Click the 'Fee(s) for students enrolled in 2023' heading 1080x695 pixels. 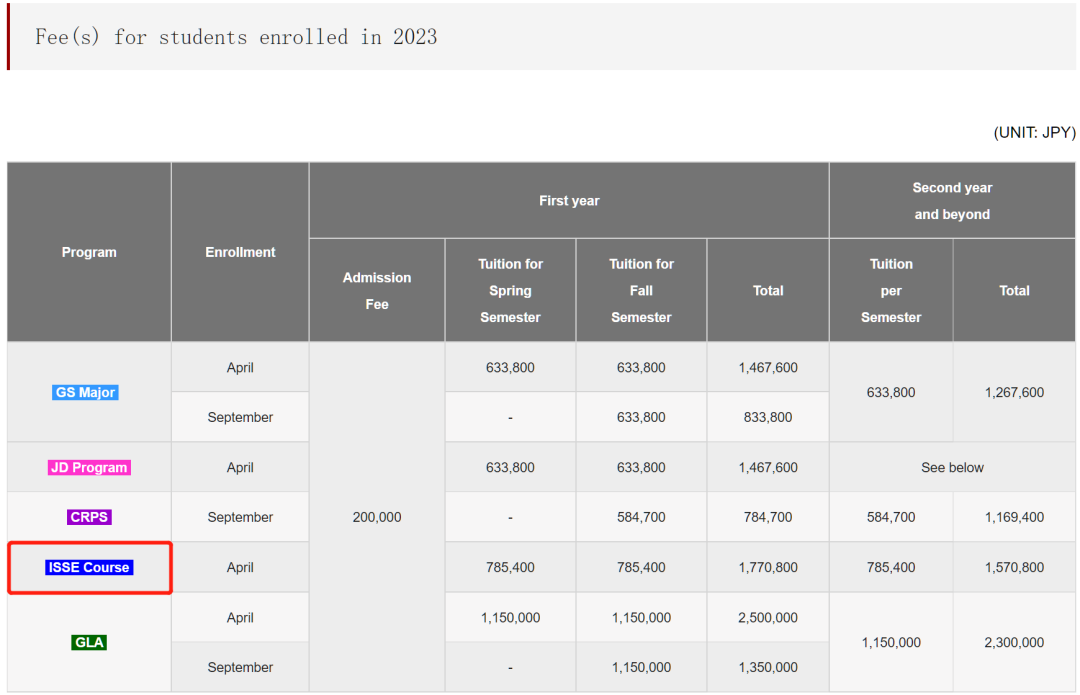coord(236,37)
